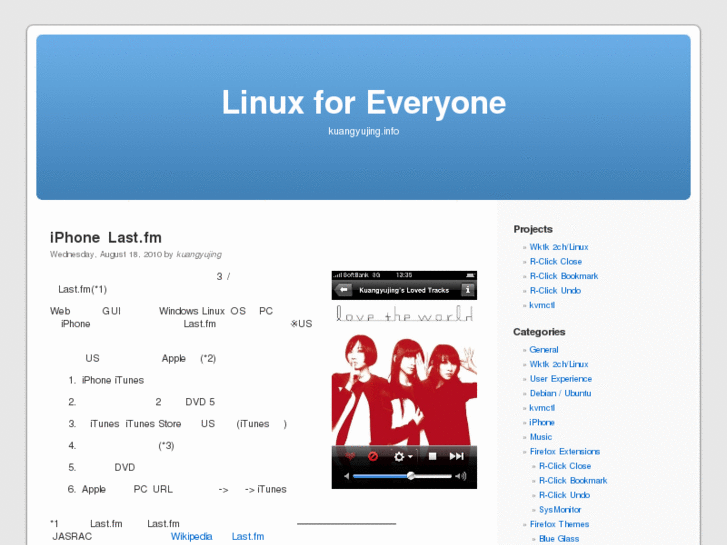
Task: Click the volume slider in player
Action: tap(402, 476)
